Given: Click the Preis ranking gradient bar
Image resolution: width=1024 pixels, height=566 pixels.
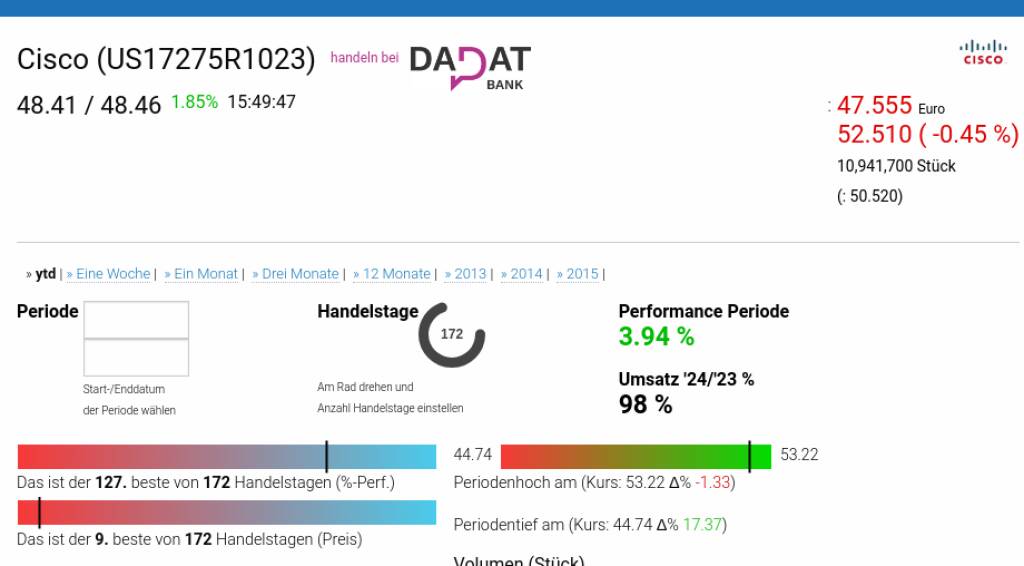Looking at the screenshot, I should point(227,513).
